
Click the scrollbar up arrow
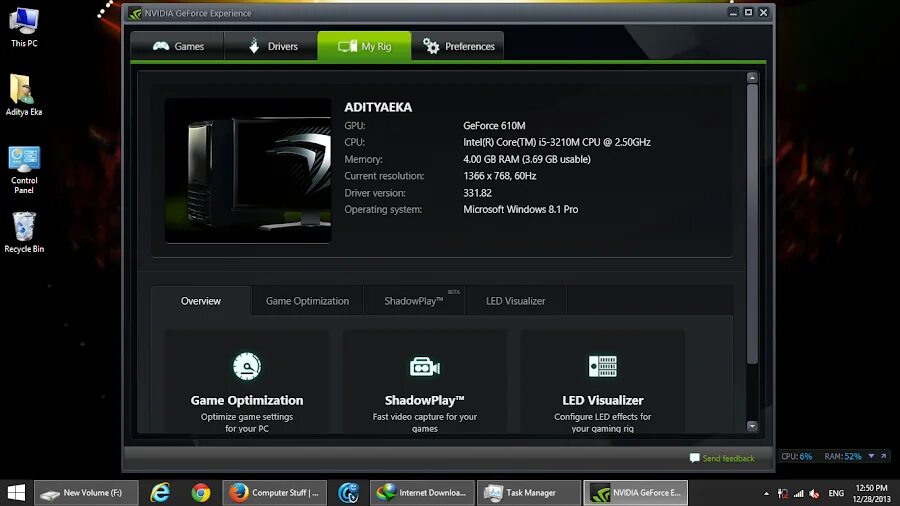pyautogui.click(x=752, y=77)
